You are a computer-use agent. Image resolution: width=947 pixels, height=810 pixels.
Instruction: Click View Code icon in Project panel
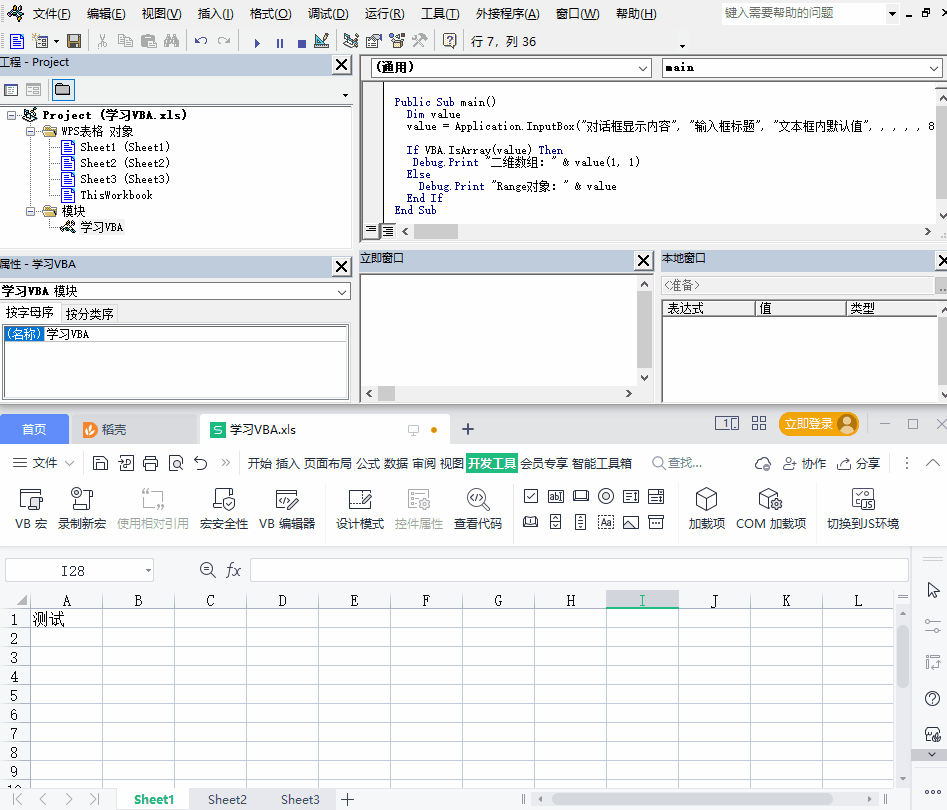[11, 90]
